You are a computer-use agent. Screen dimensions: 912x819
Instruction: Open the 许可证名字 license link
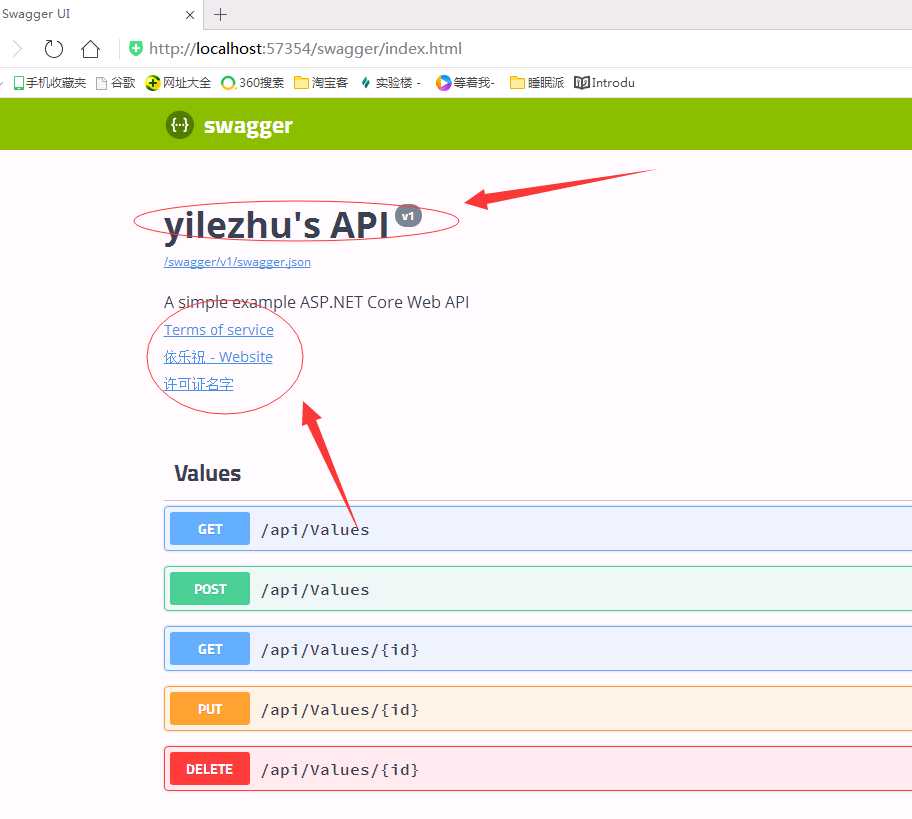tap(199, 384)
